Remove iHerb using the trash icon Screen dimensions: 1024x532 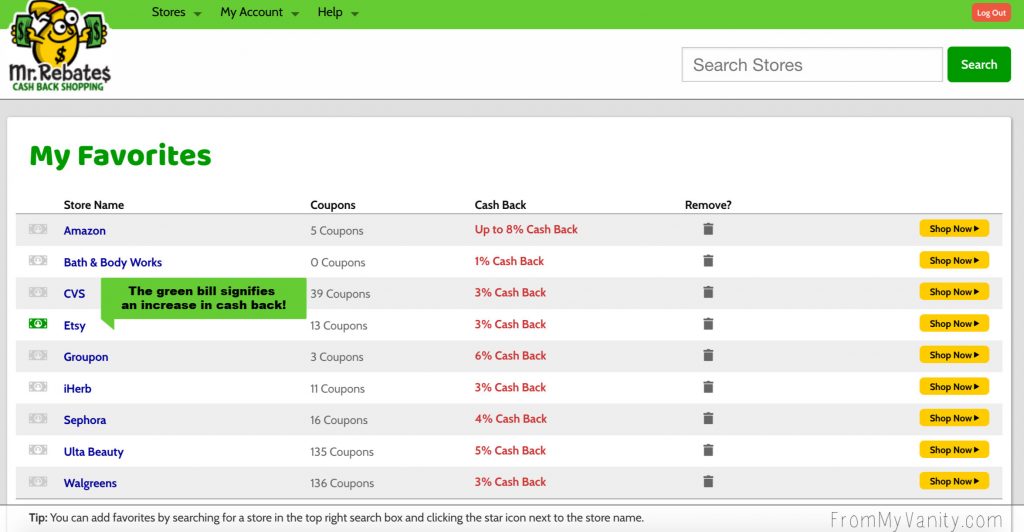[x=708, y=386]
